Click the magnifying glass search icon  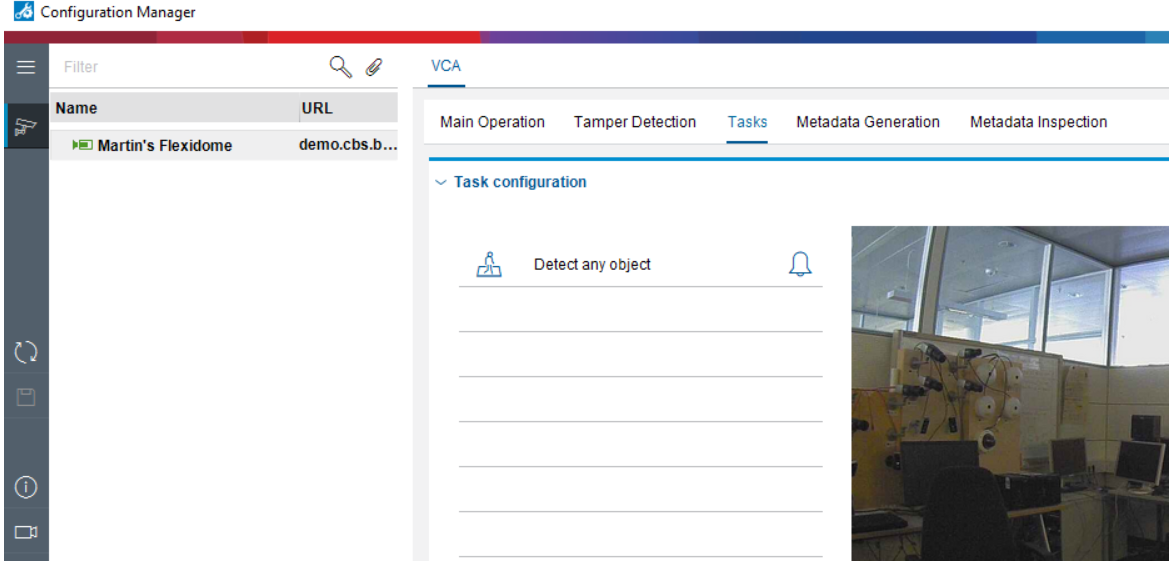341,67
